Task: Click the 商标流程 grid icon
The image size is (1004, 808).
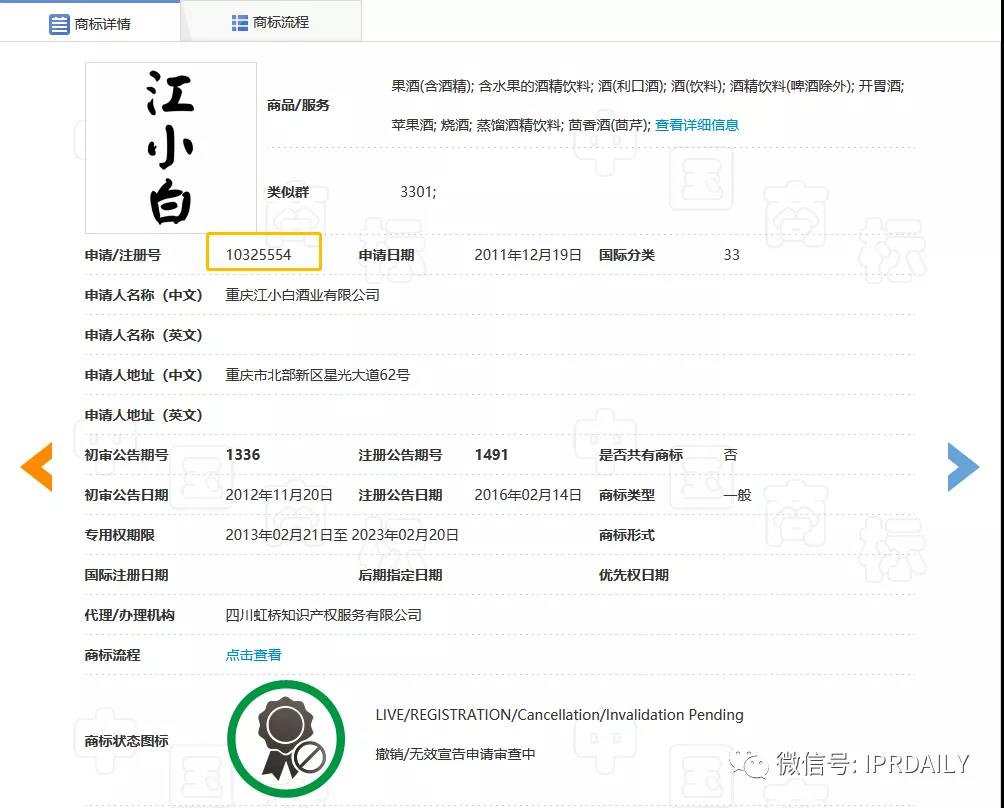Action: coord(239,23)
